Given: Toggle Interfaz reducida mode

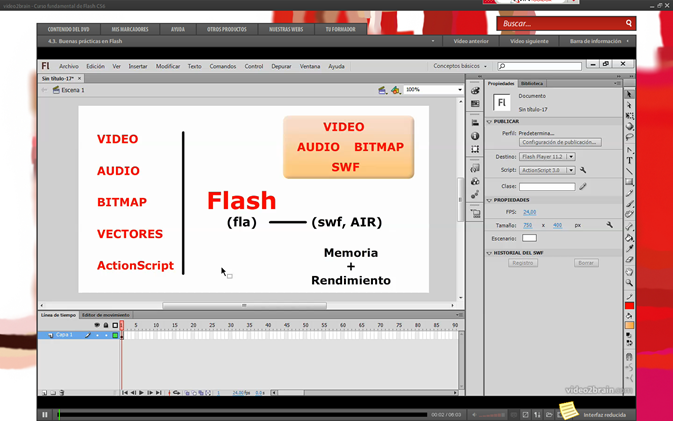Looking at the screenshot, I should click(x=604, y=415).
